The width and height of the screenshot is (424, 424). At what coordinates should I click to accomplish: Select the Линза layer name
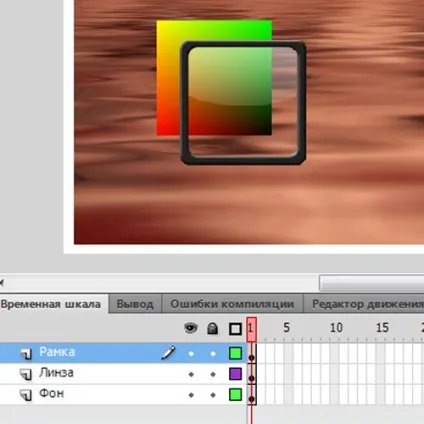coord(56,373)
